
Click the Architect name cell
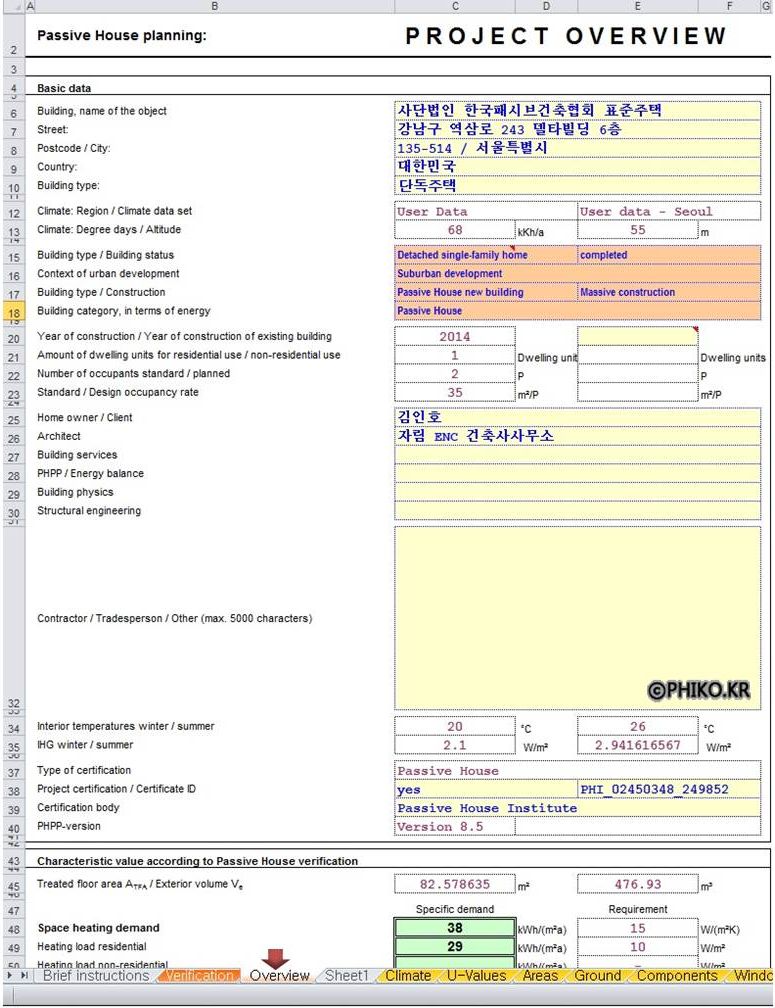coord(577,436)
